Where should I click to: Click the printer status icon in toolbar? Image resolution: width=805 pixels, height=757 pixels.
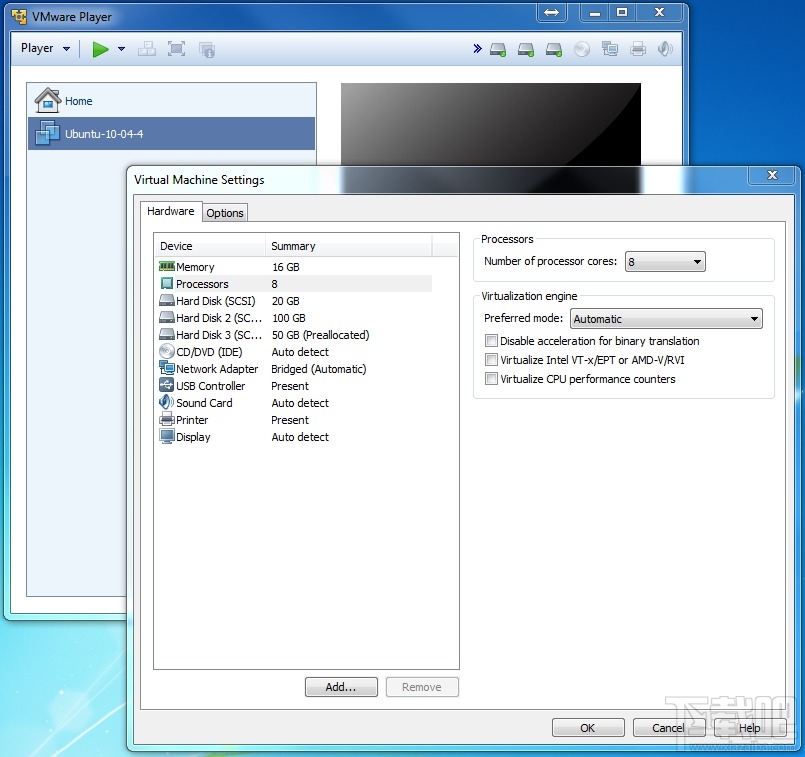click(x=637, y=48)
